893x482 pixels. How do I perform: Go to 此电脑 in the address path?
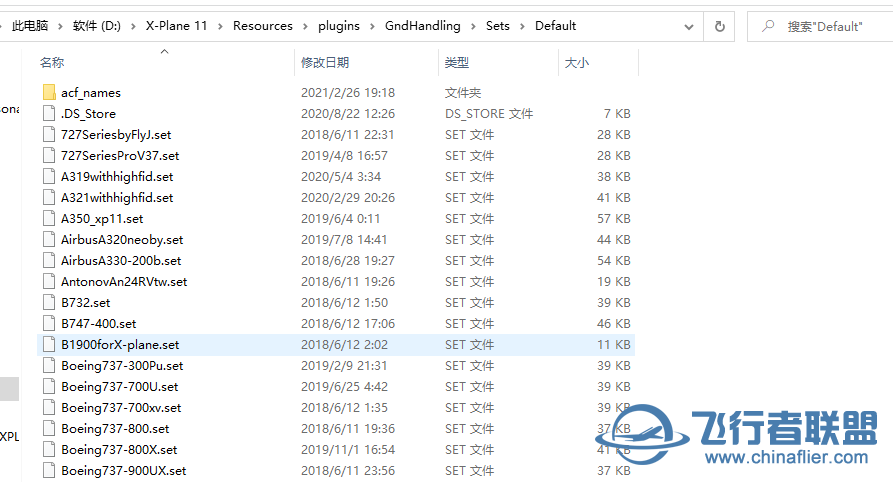coord(30,26)
